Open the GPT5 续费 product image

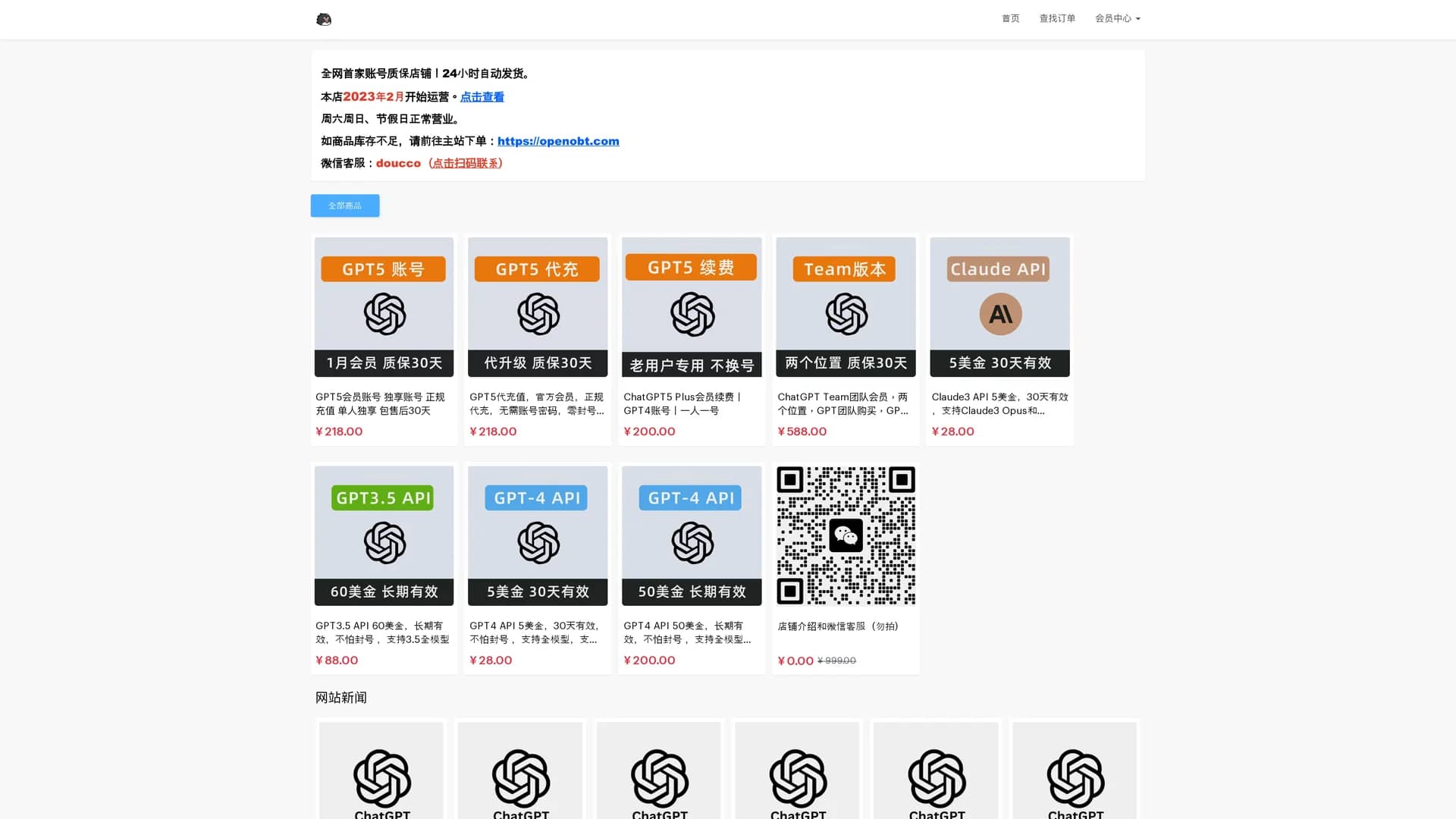click(692, 307)
